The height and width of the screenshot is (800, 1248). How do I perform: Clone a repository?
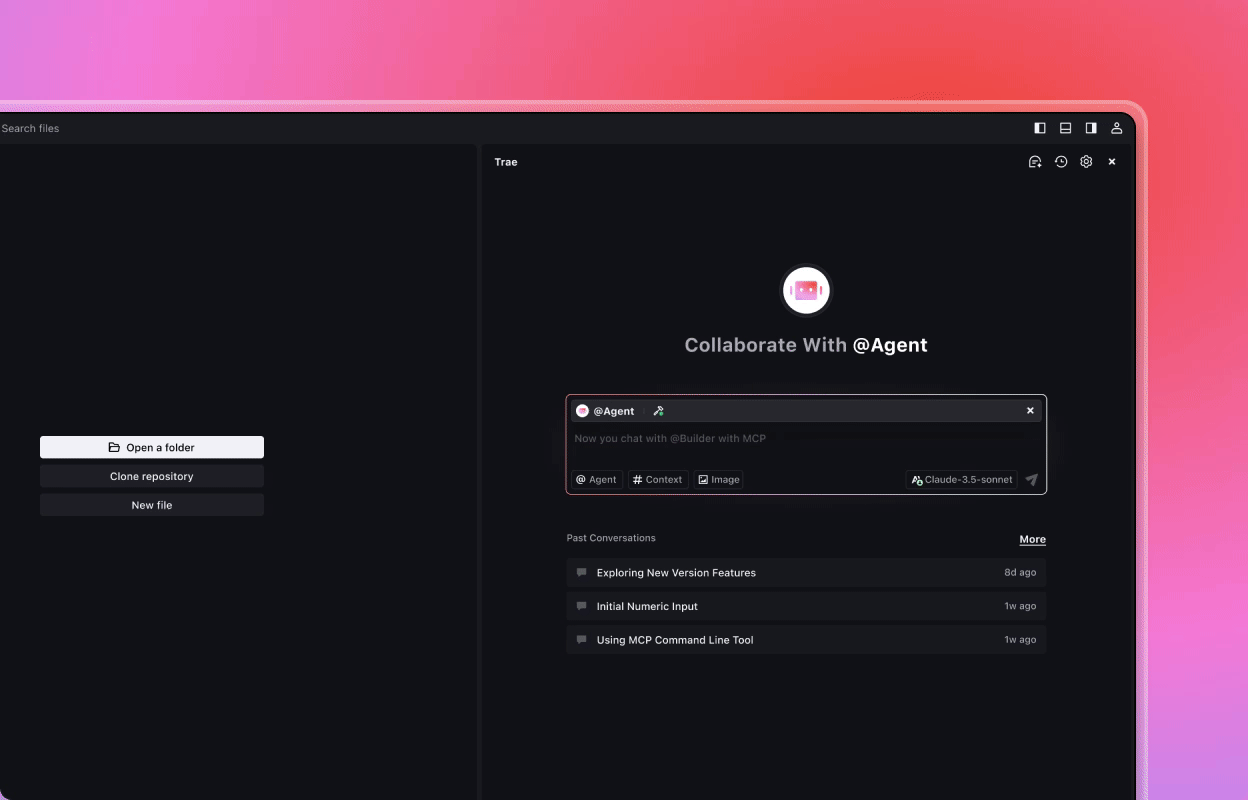click(x=151, y=476)
